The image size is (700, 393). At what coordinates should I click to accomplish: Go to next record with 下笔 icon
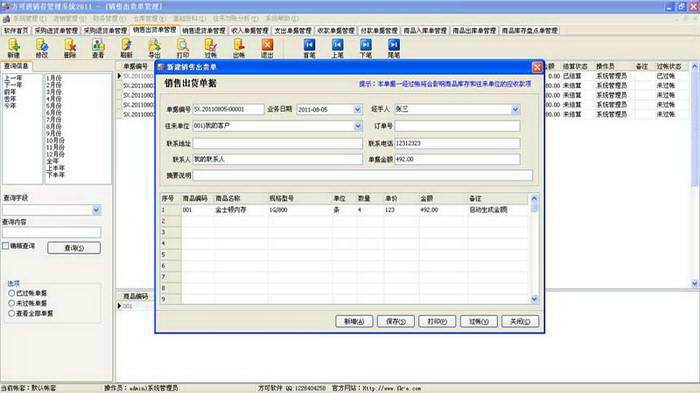(366, 48)
